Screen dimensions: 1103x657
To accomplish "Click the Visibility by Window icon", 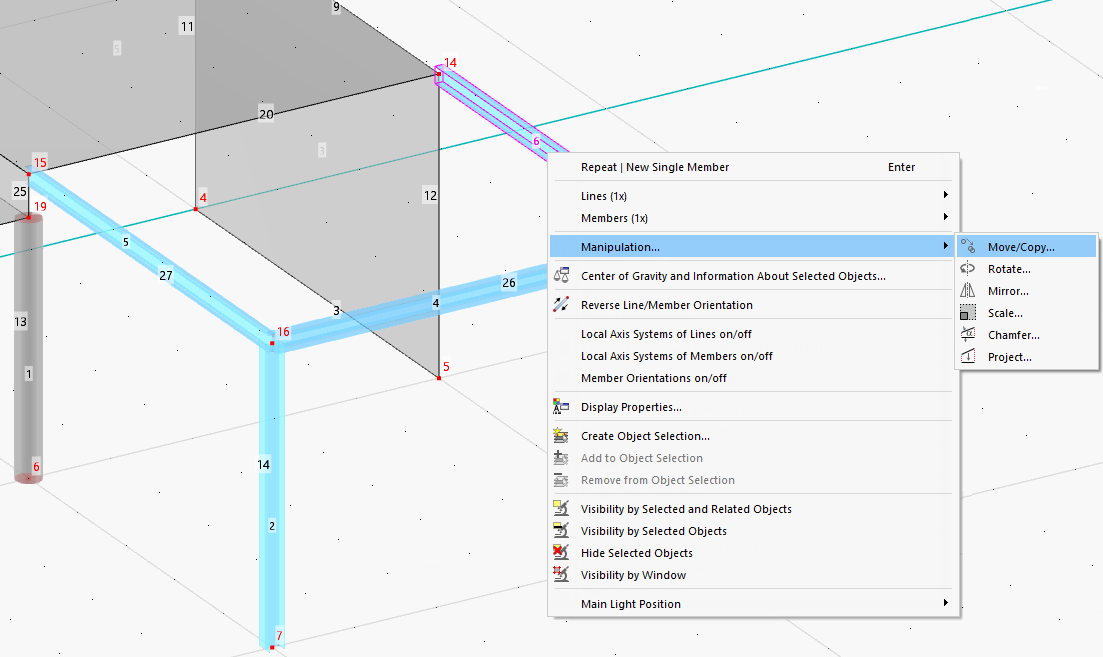I will pos(561,574).
